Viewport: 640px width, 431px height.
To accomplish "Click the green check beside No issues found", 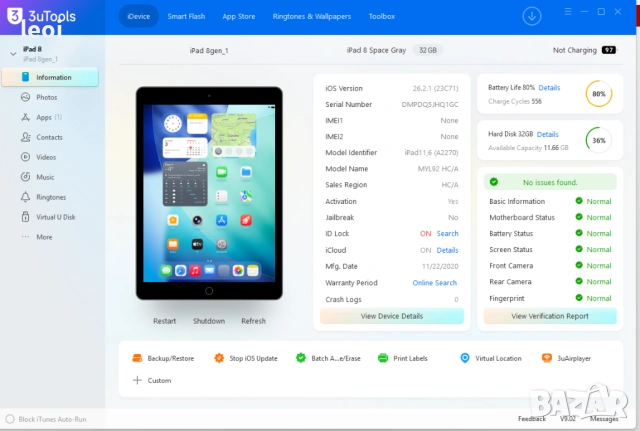I will pyautogui.click(x=493, y=182).
